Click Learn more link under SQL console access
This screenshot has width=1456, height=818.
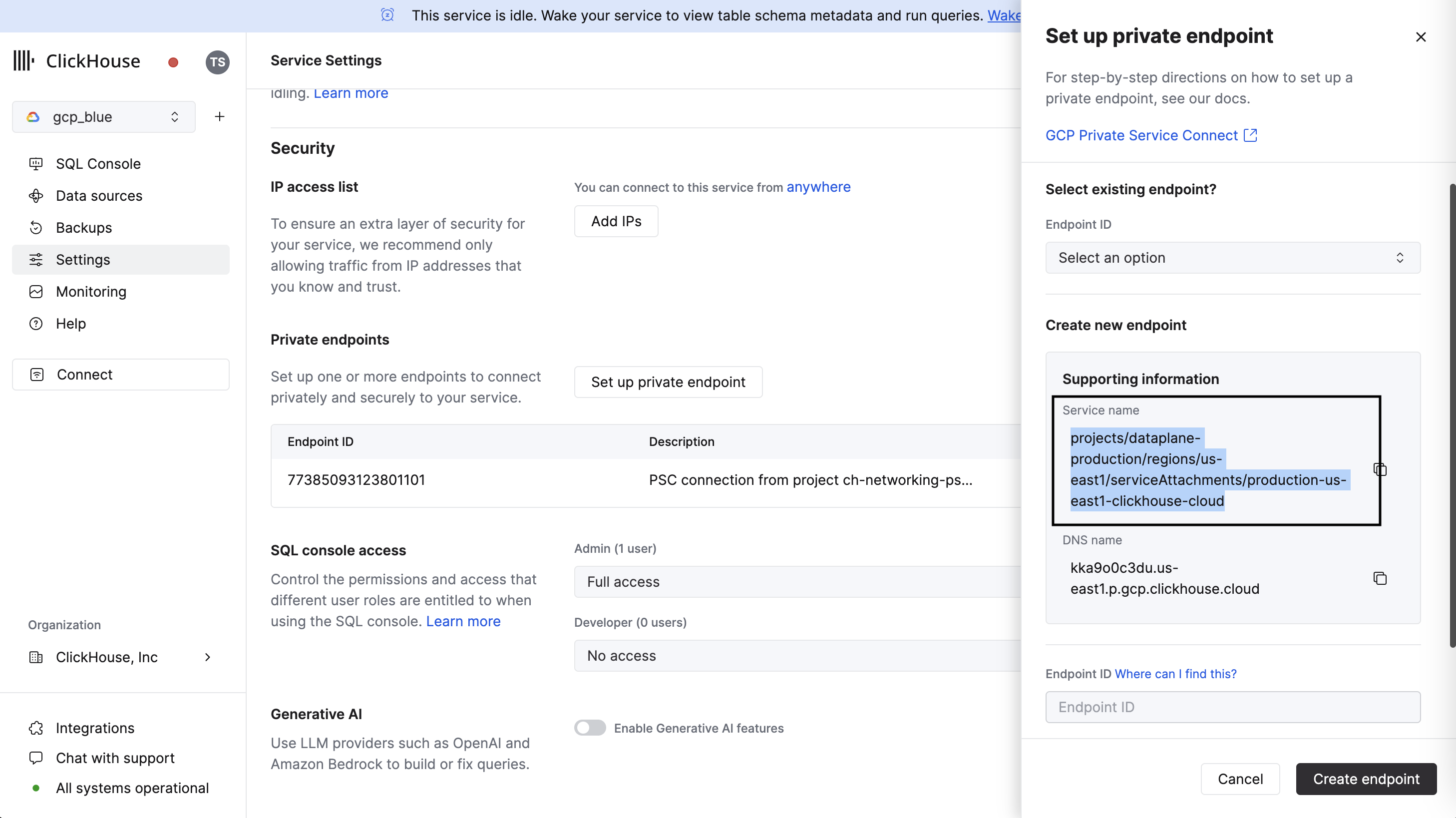pos(463,621)
